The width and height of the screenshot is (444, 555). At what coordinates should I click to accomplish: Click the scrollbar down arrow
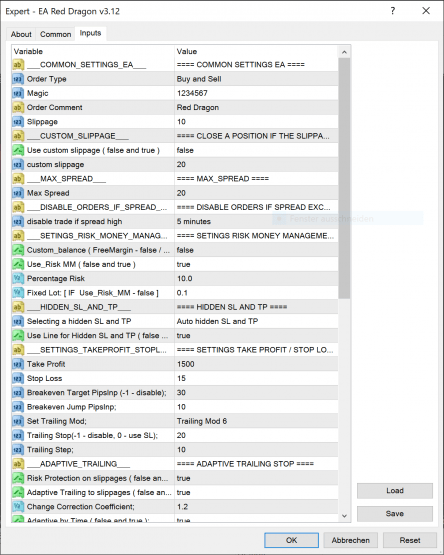[344, 516]
